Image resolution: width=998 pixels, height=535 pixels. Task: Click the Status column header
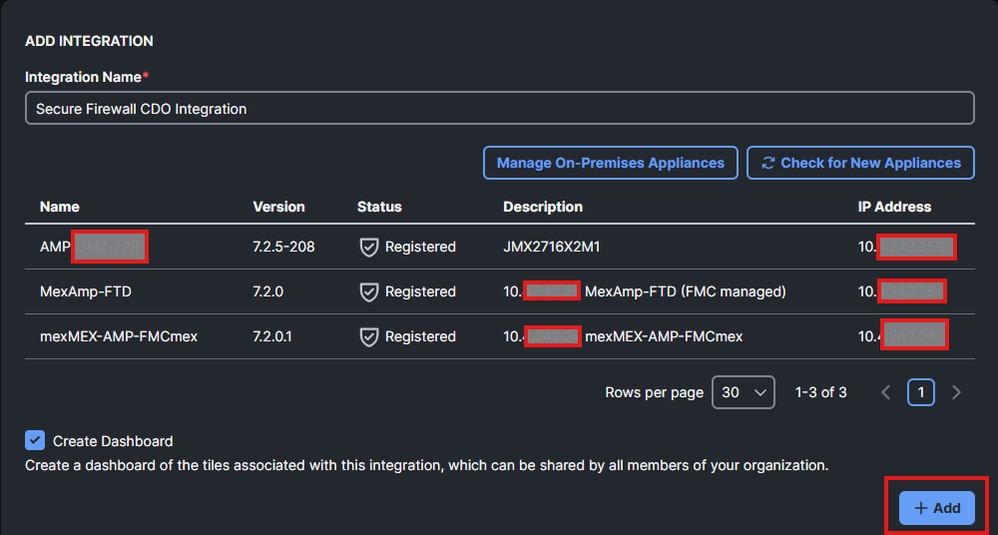pos(379,207)
